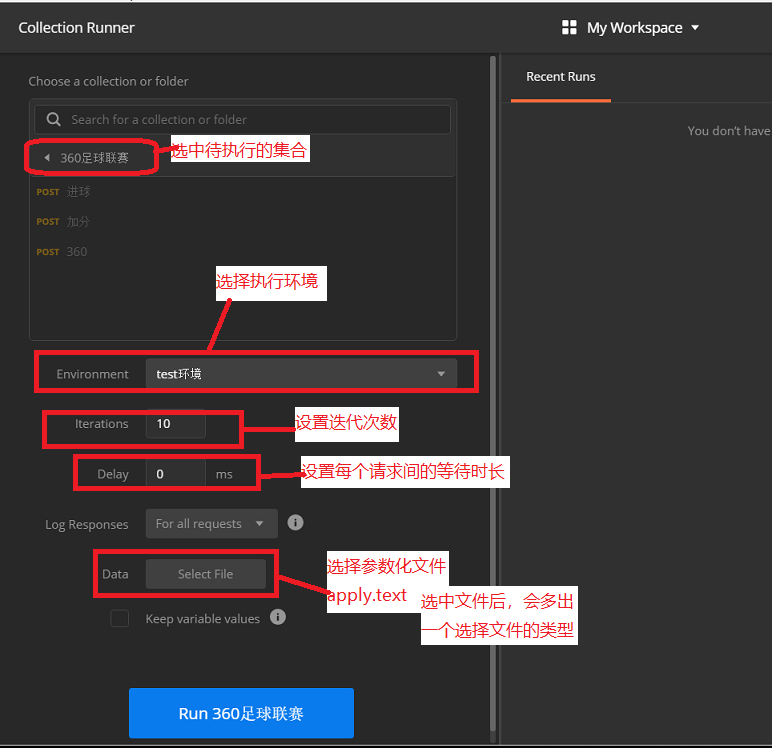
Task: Select the POST 加分 request
Action: [x=63, y=222]
